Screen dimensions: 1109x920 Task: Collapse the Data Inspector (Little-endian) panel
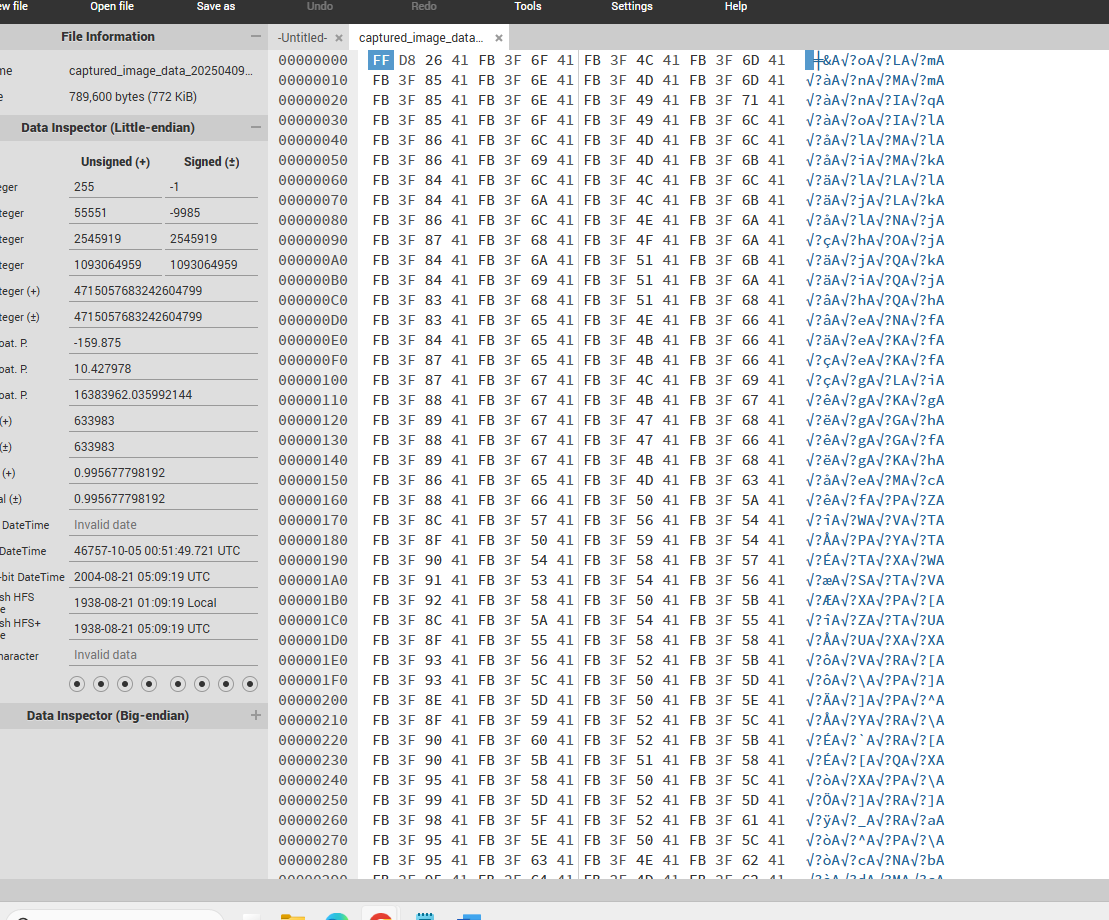(x=256, y=128)
